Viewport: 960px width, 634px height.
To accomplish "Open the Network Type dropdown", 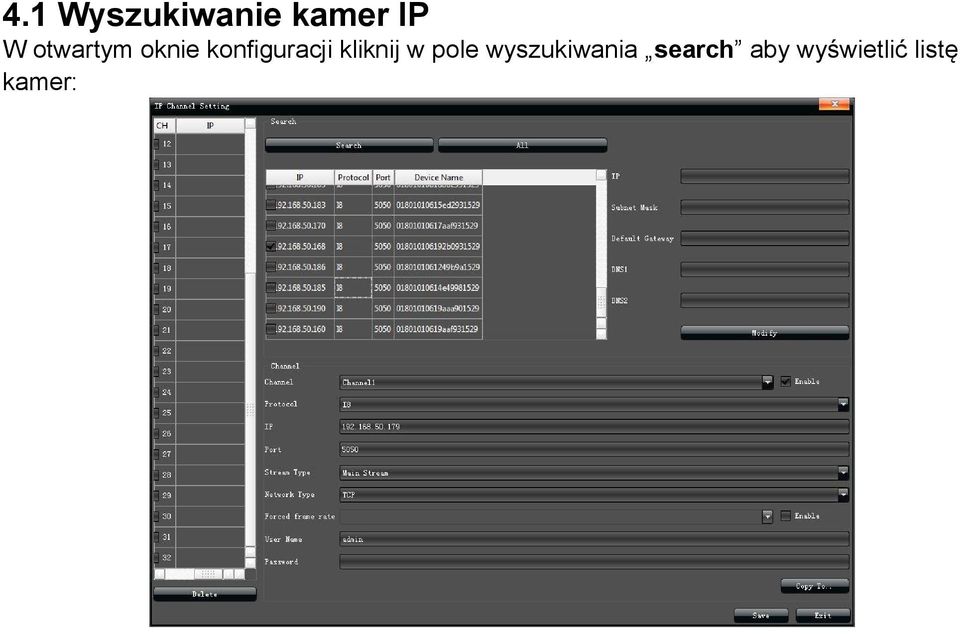I will [843, 494].
